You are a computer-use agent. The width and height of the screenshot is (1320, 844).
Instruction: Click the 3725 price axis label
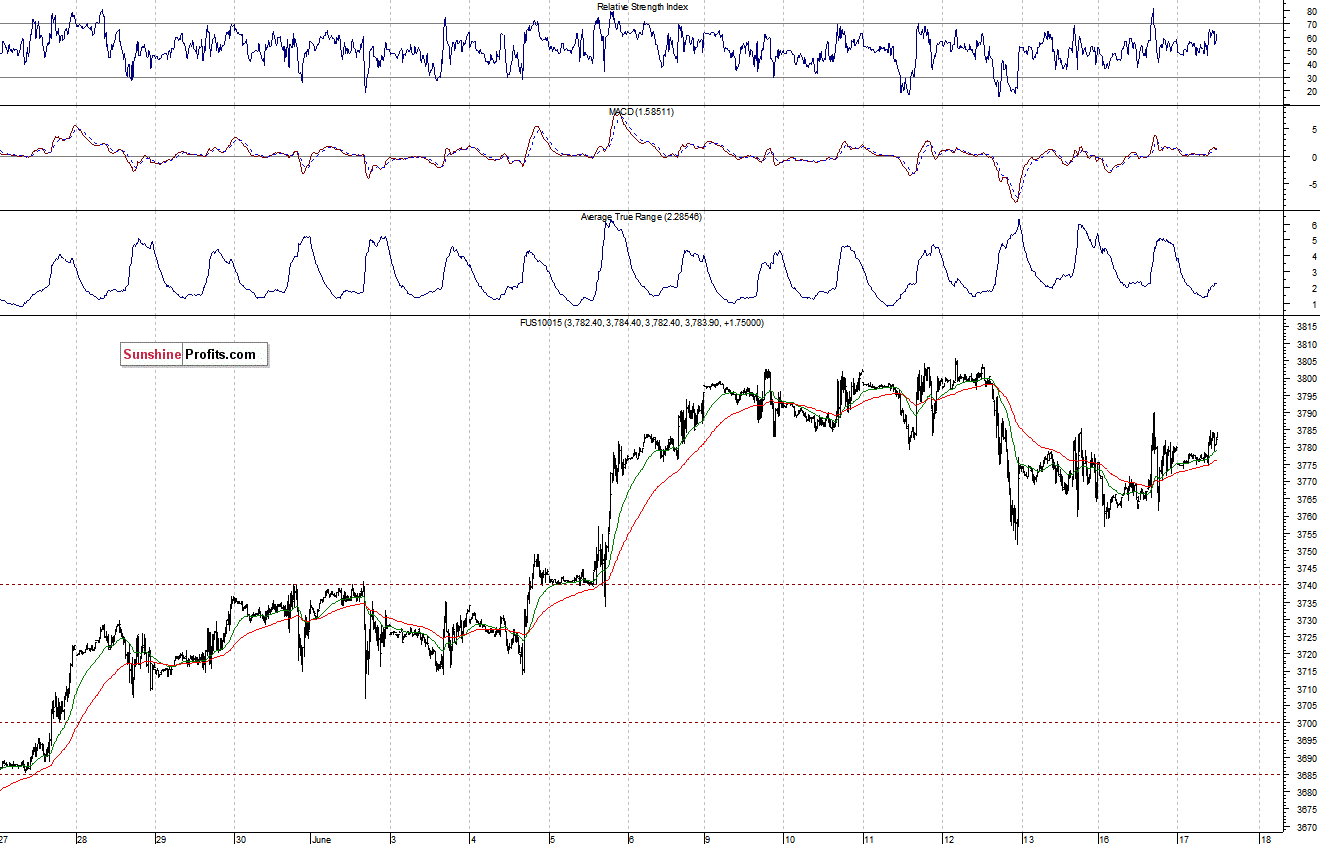(1306, 637)
